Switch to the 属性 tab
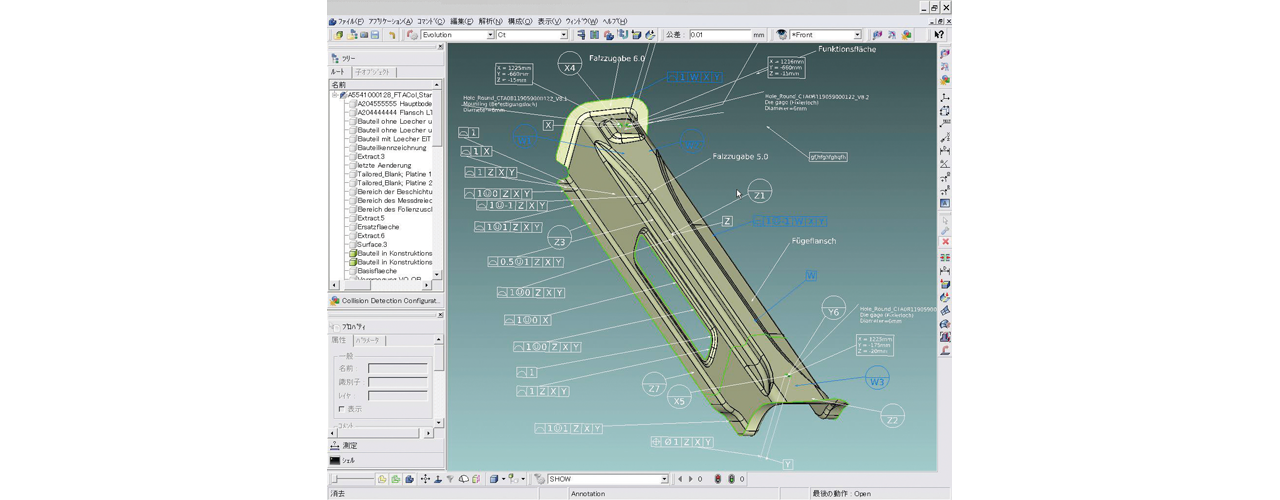1280x500 pixels. pyautogui.click(x=339, y=340)
